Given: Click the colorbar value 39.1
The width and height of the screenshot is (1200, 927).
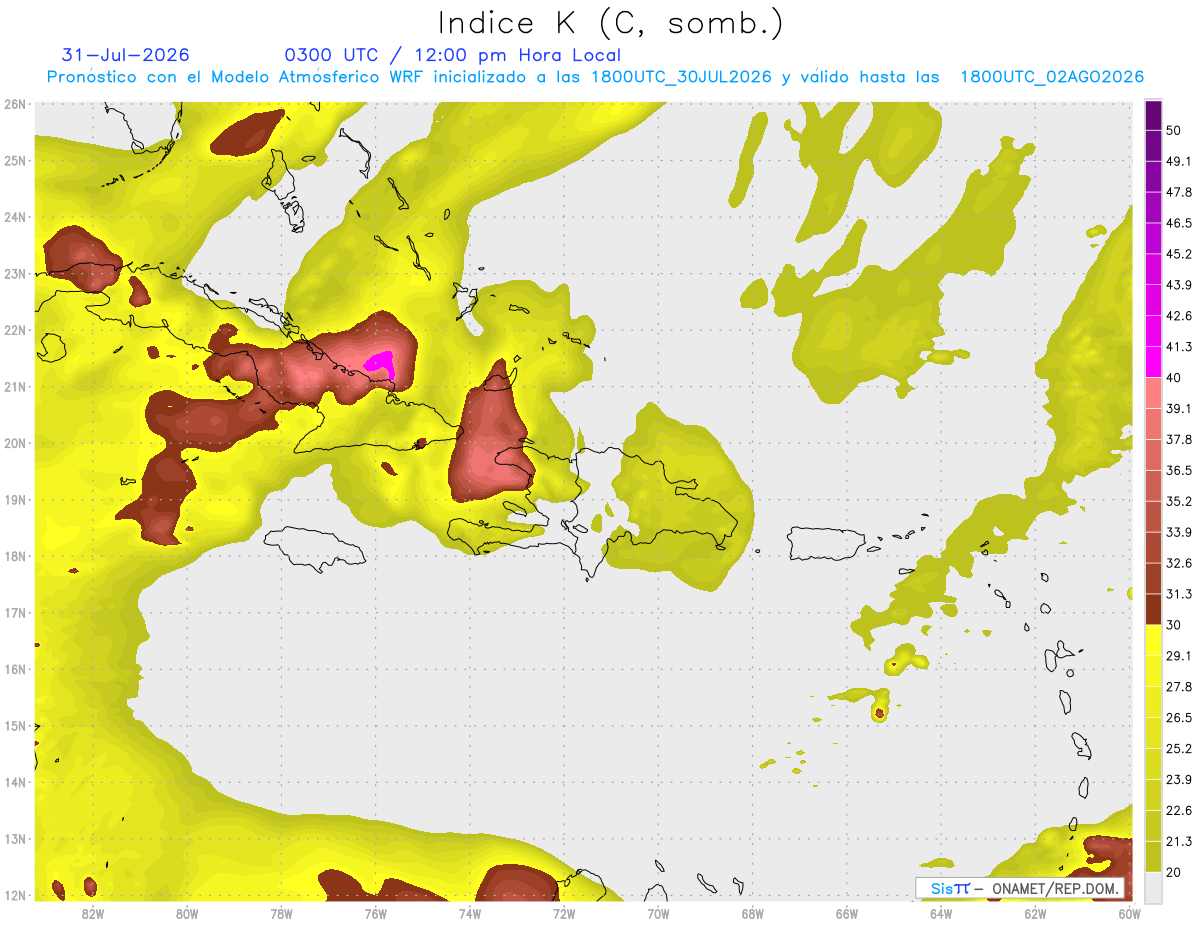Looking at the screenshot, I should [1178, 408].
